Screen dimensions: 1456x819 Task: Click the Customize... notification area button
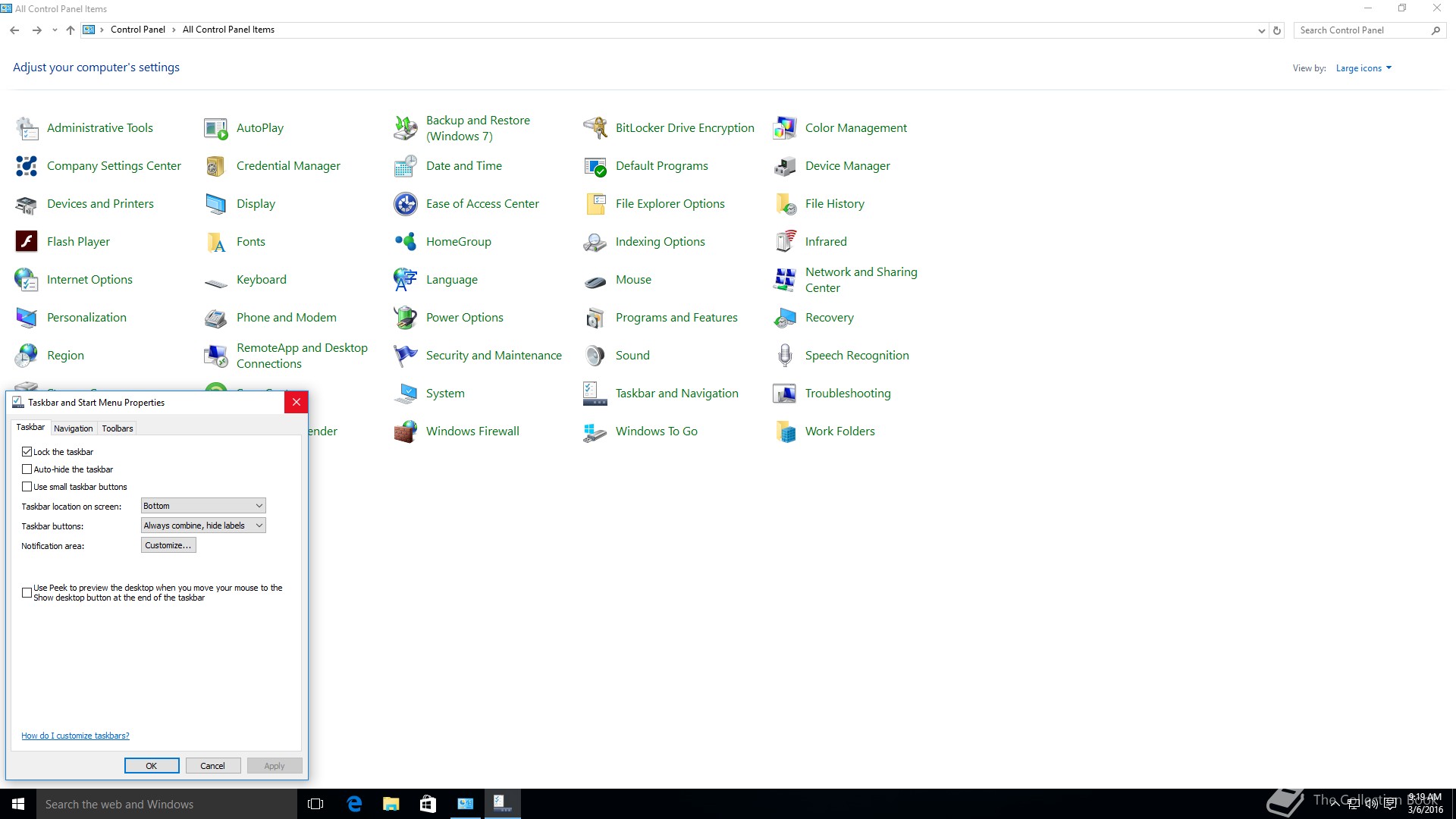(x=168, y=545)
